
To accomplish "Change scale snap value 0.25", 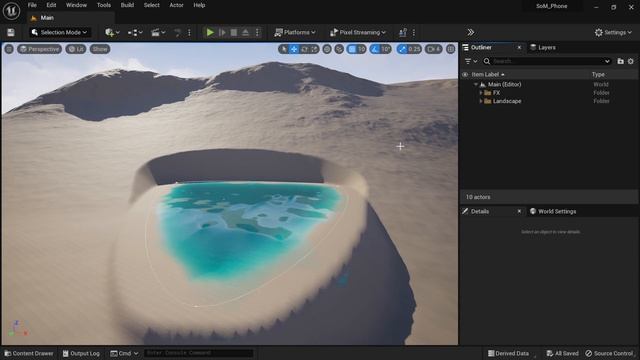I will pos(414,49).
